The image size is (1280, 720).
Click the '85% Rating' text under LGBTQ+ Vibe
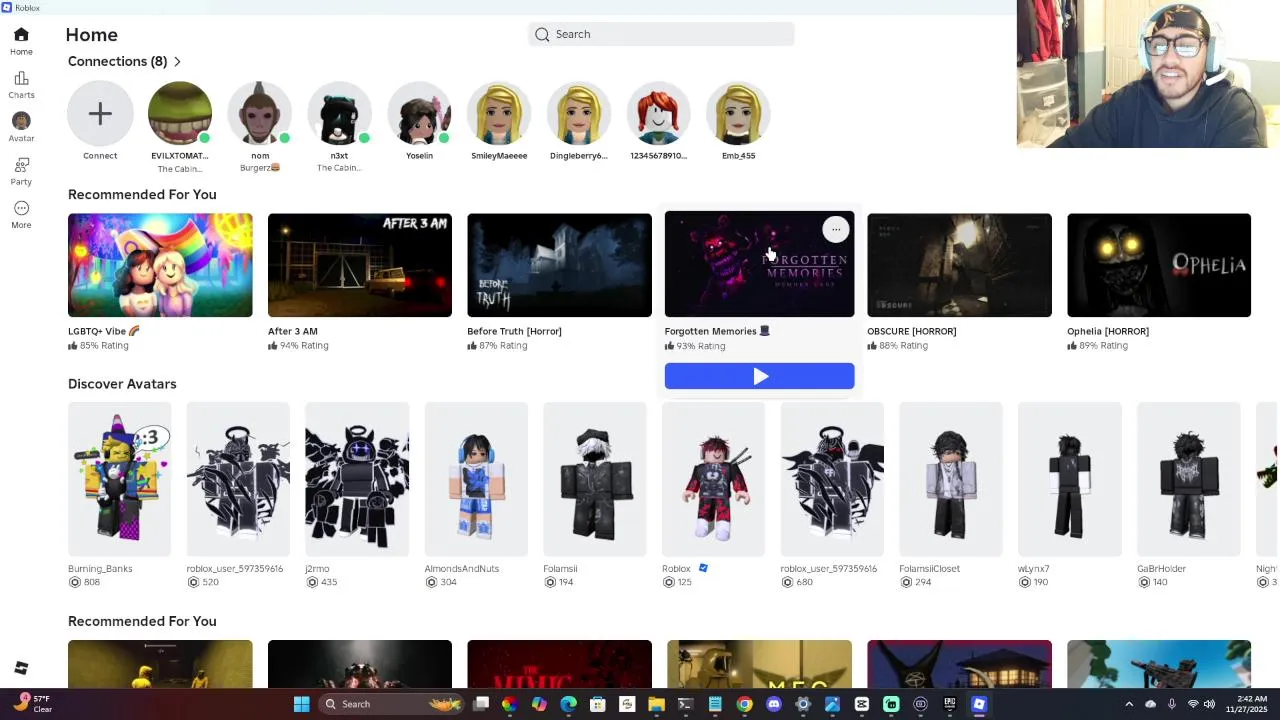coord(104,346)
